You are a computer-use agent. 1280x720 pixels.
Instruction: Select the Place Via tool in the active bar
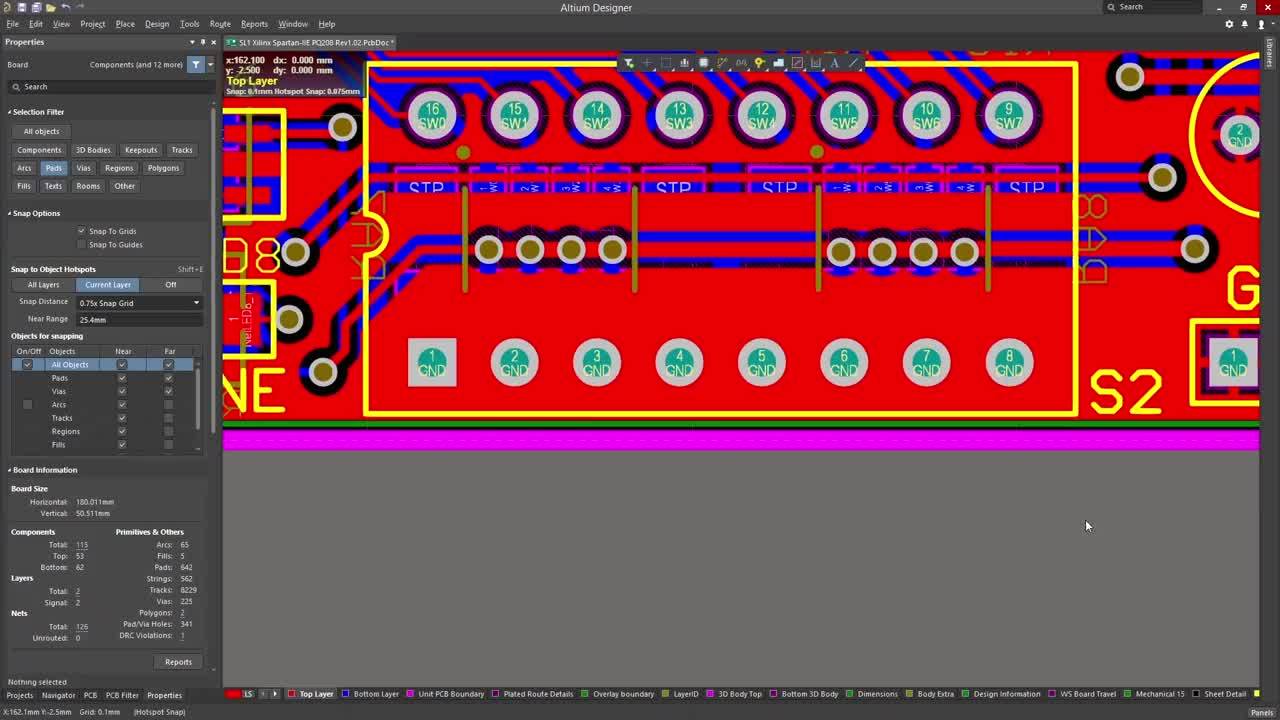[x=759, y=63]
